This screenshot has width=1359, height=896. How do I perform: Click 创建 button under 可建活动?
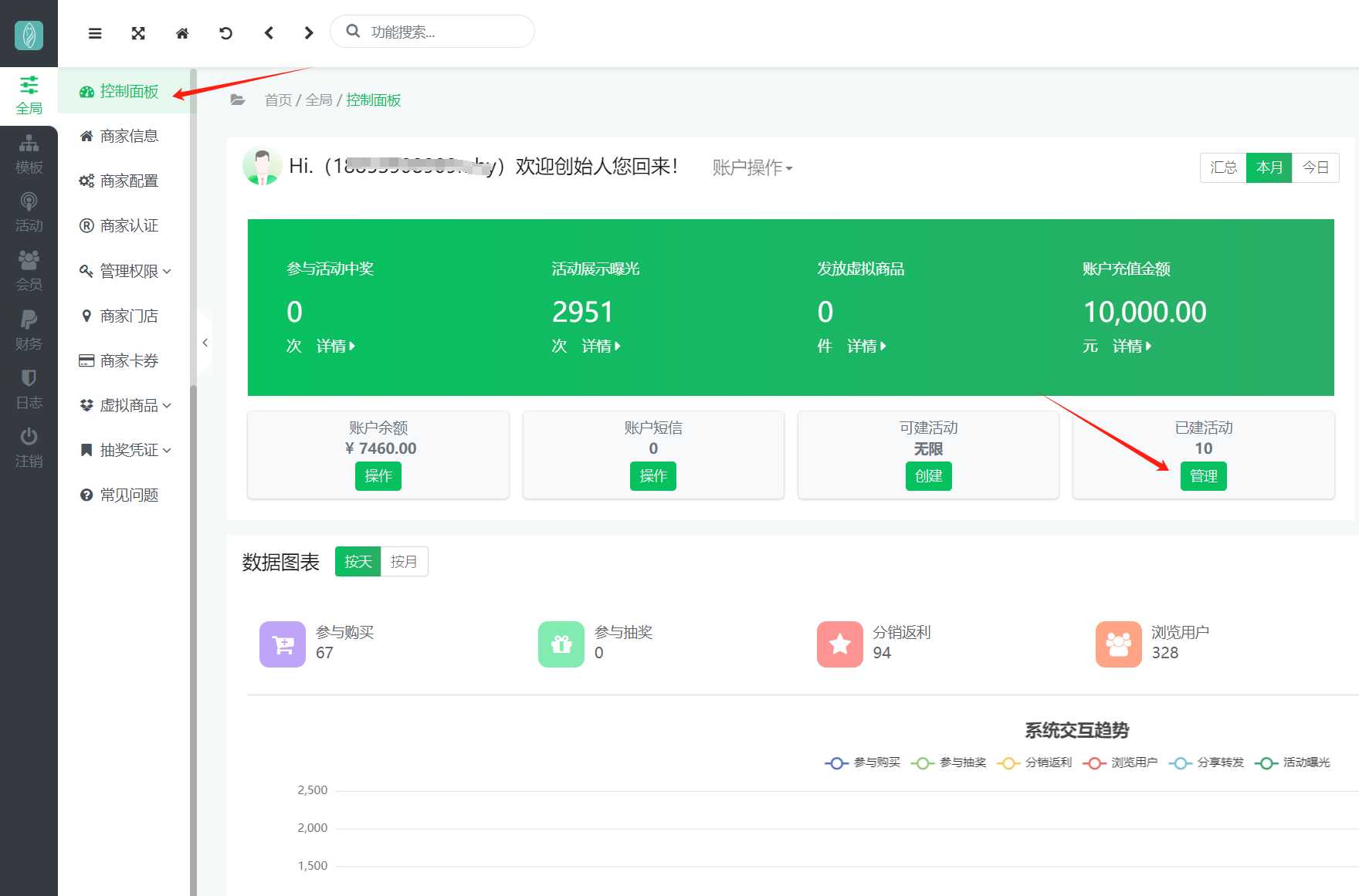pyautogui.click(x=929, y=476)
